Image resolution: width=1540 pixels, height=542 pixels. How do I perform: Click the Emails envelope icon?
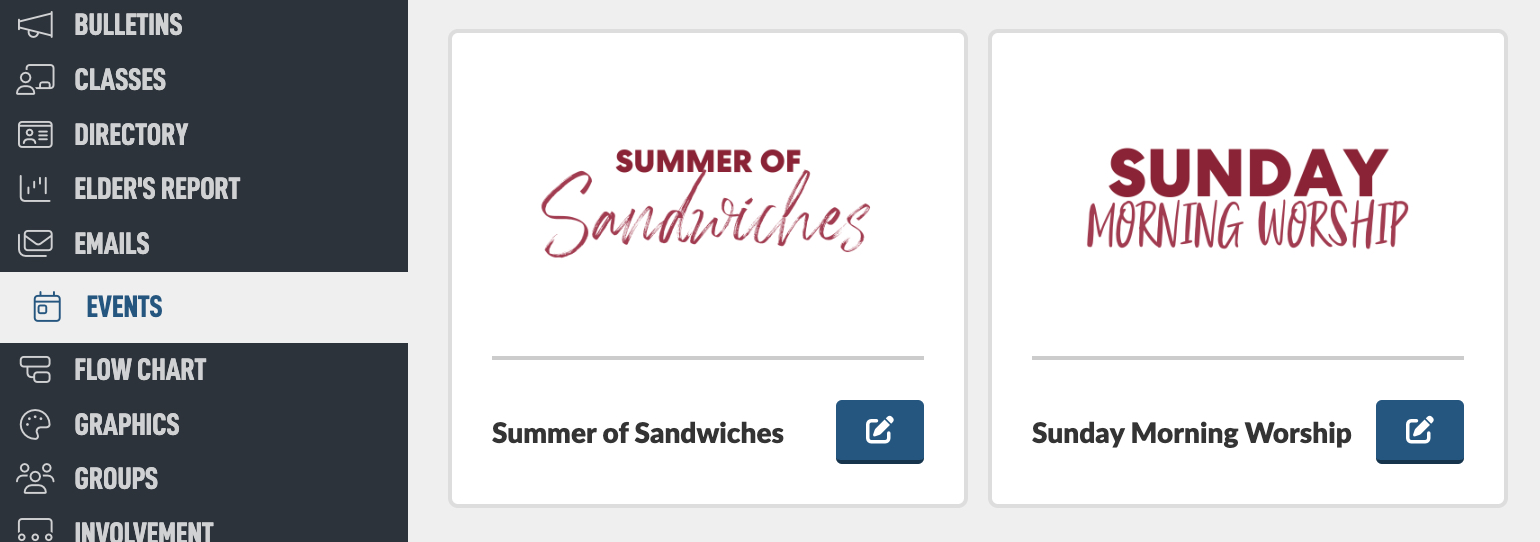pyautogui.click(x=35, y=243)
